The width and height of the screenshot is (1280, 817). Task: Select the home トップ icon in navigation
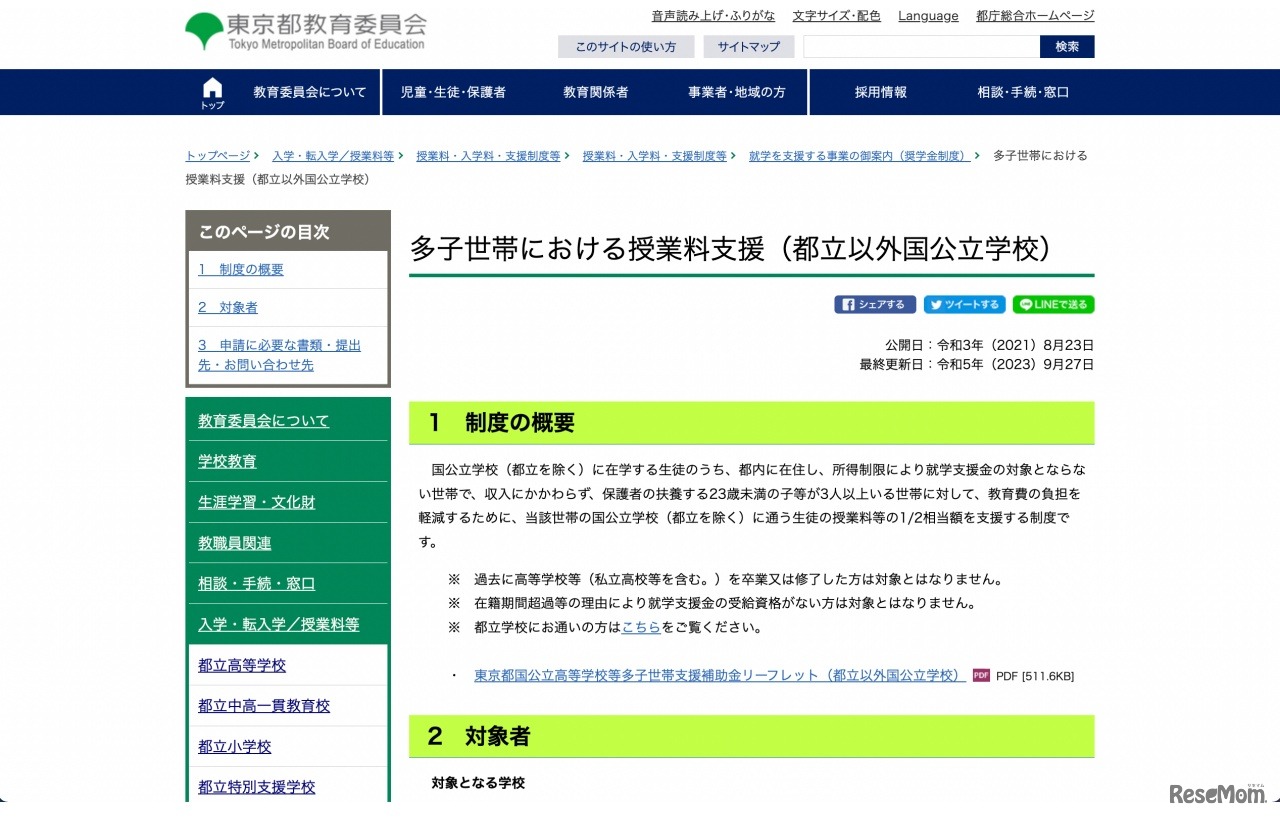pyautogui.click(x=211, y=91)
